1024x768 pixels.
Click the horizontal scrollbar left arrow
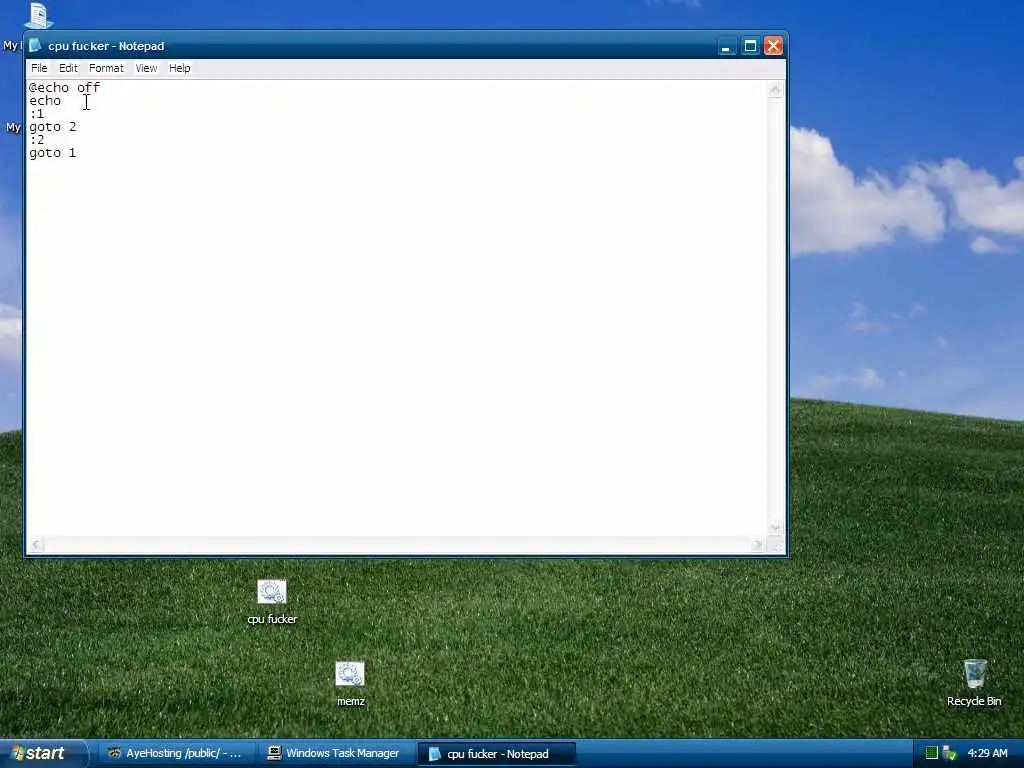click(36, 545)
